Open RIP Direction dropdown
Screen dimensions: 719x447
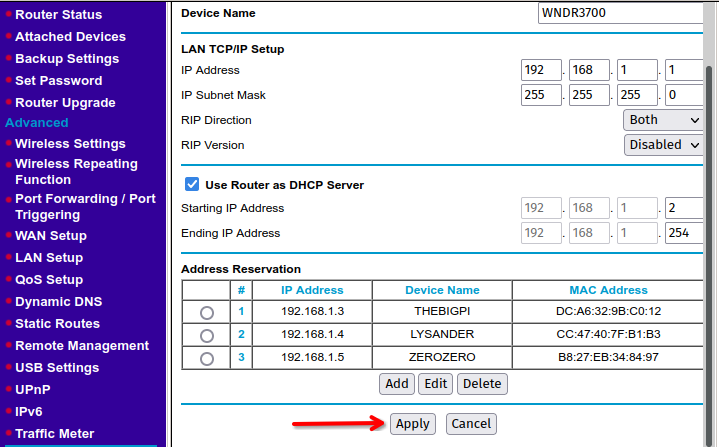coord(663,120)
